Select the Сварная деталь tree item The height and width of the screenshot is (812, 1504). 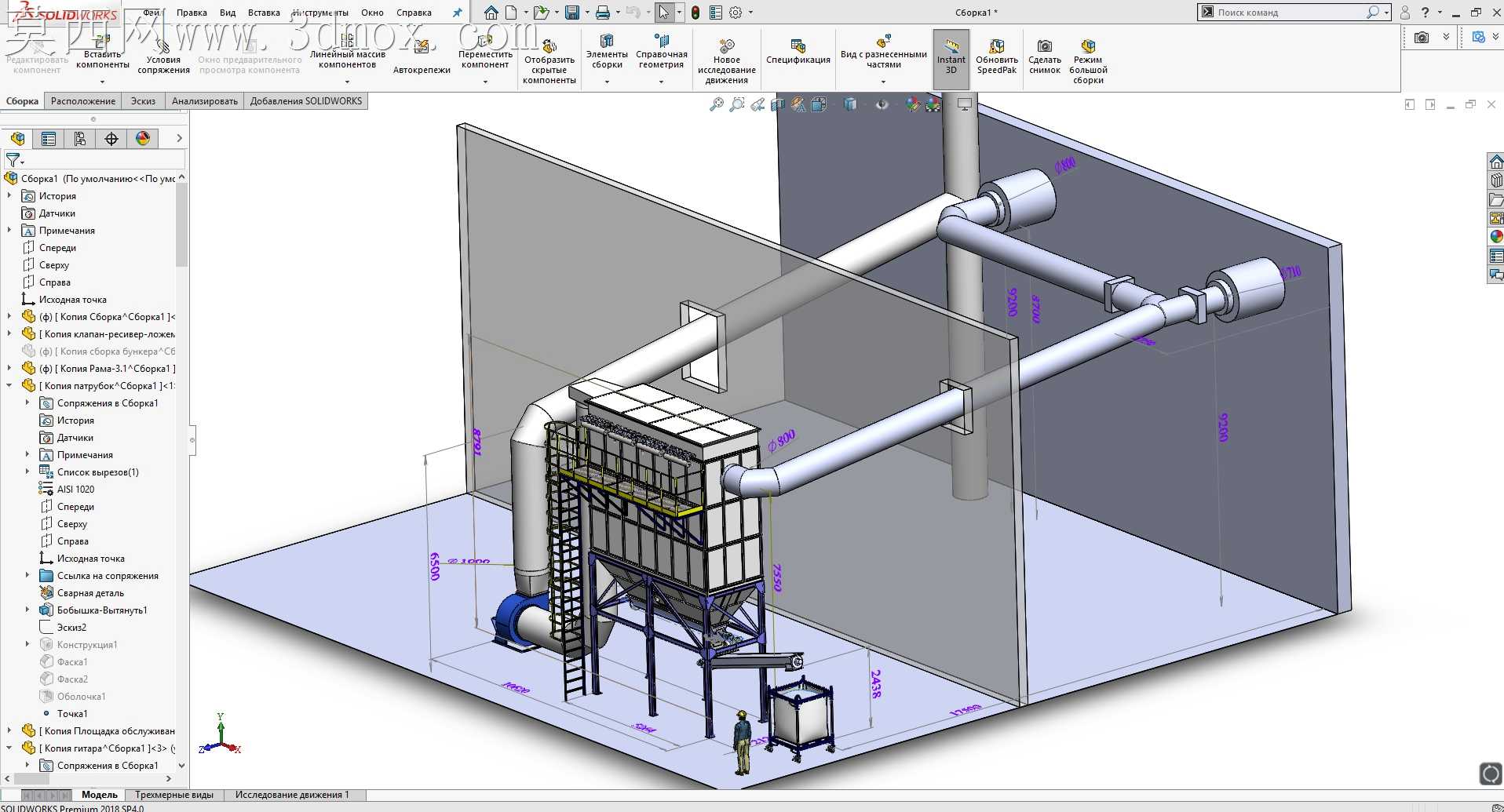[90, 593]
